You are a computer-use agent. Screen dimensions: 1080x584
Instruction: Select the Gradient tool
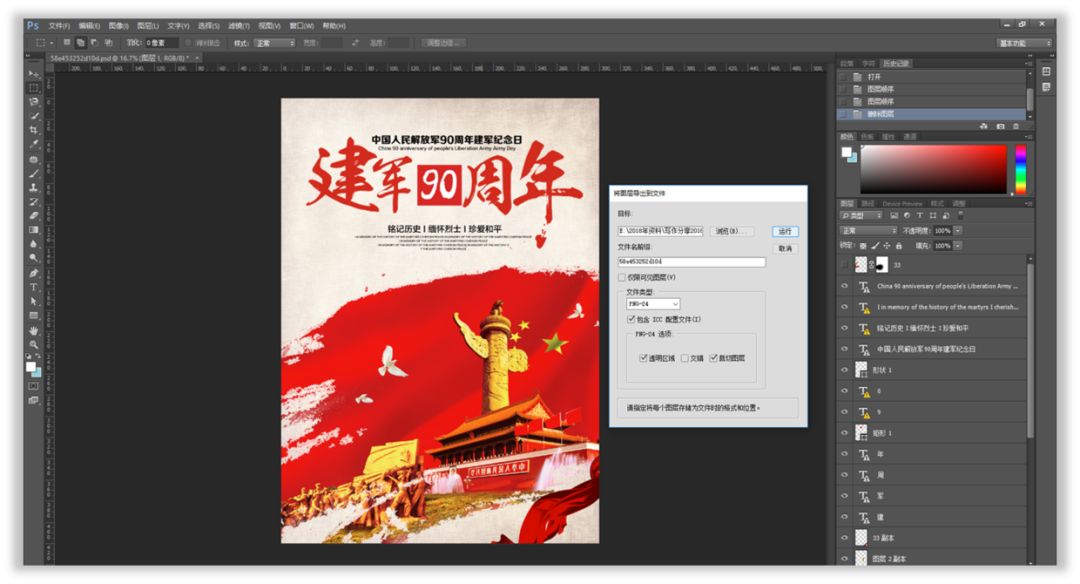33,230
